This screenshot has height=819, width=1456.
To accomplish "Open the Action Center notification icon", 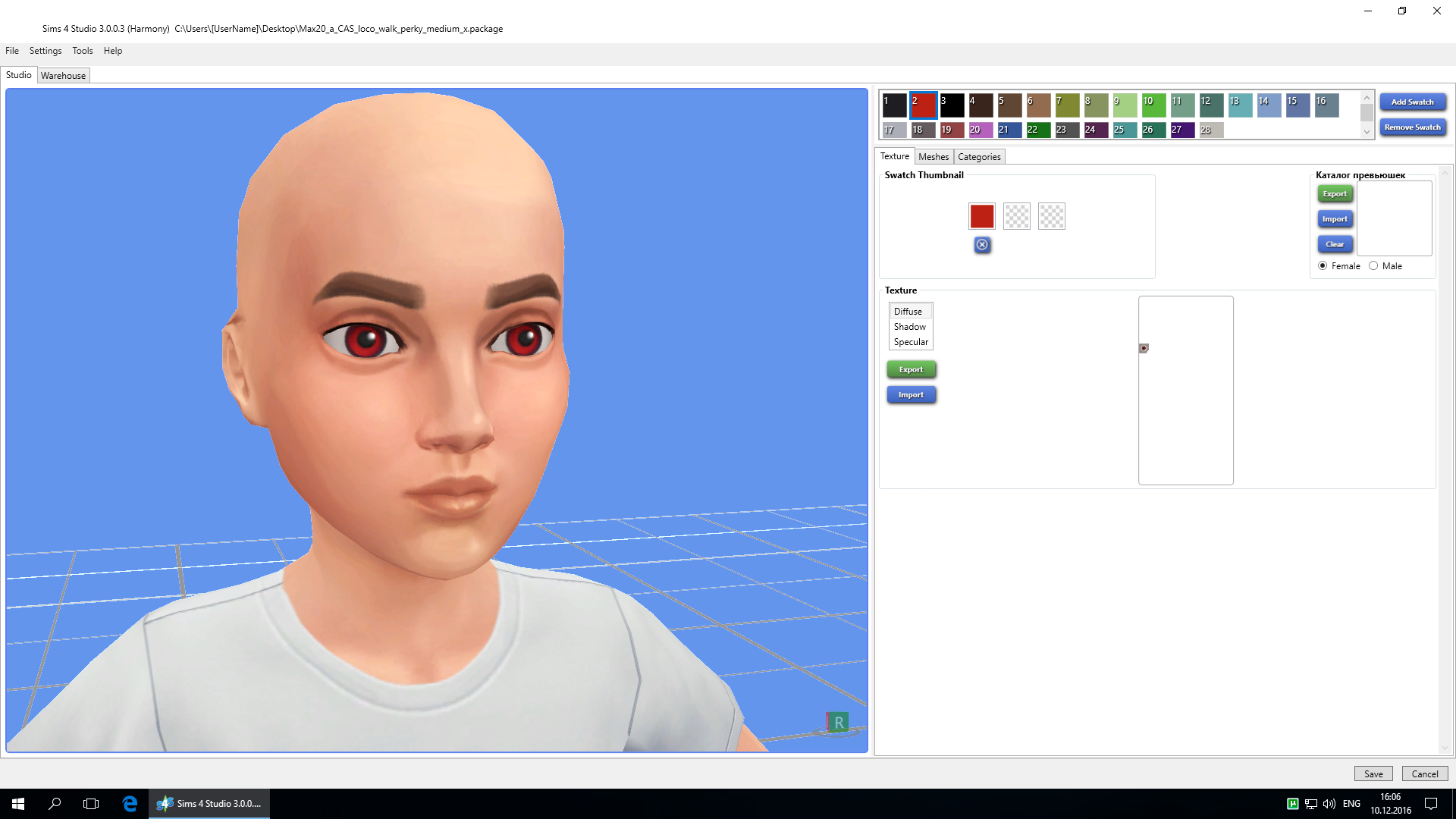I will pyautogui.click(x=1431, y=804).
